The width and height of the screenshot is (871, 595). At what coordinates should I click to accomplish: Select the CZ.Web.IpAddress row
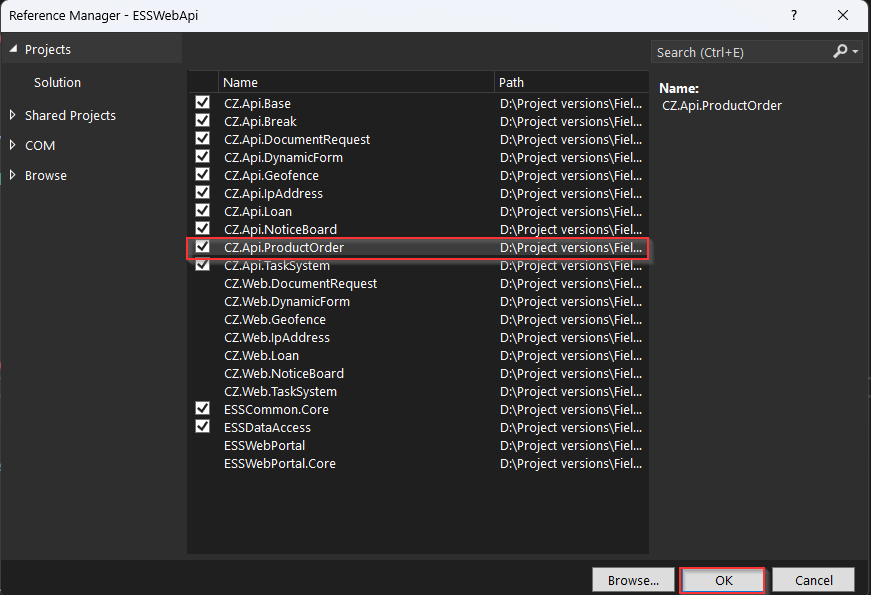point(418,337)
